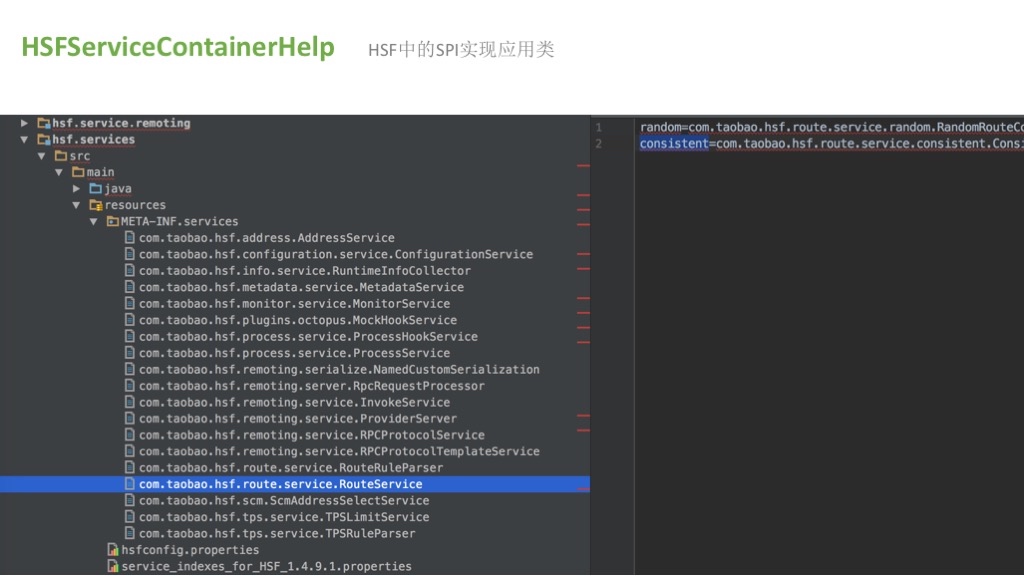Click the src folder icon

[x=61, y=155]
